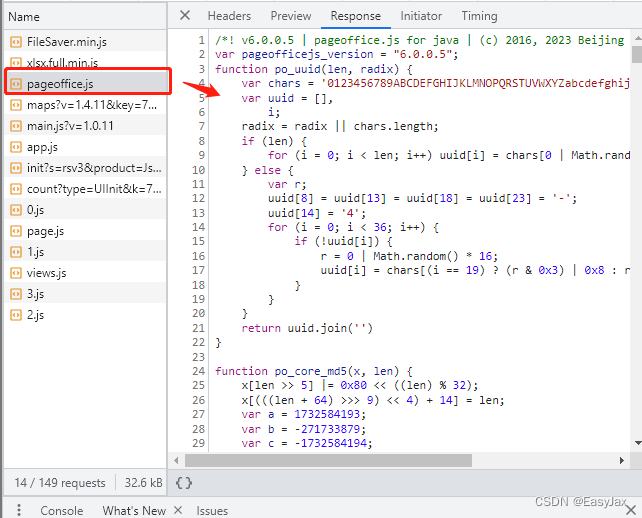The height and width of the screenshot is (518, 642).
Task: Click the vertical scrollbar down arrow
Action: coord(637,443)
